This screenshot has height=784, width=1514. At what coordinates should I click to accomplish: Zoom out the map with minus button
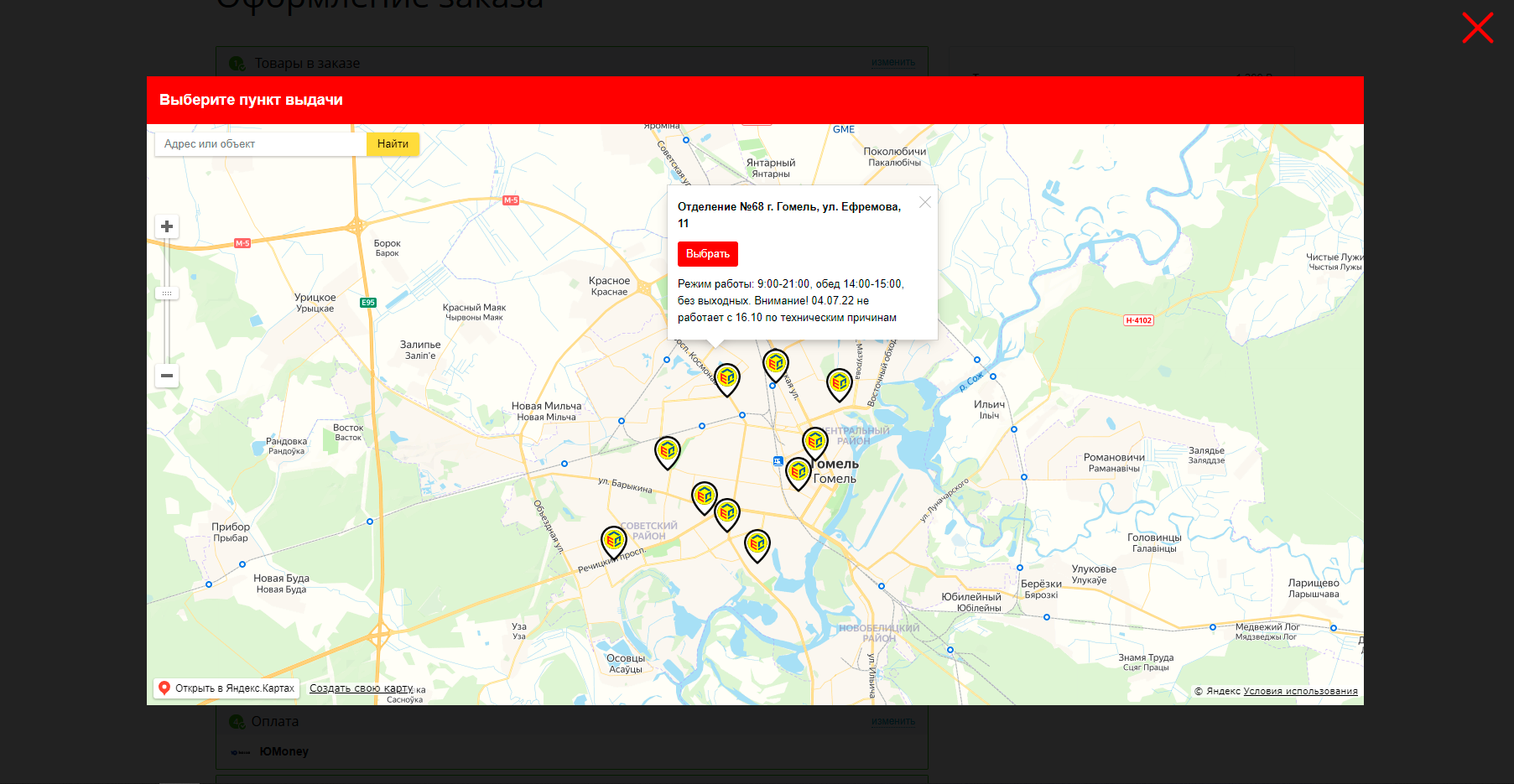(x=167, y=376)
